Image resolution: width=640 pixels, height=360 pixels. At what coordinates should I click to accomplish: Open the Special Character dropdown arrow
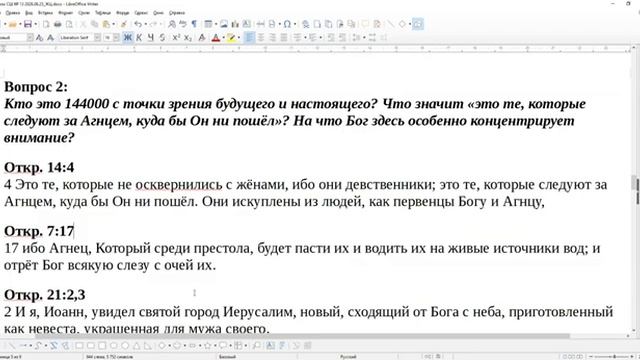point(295,24)
